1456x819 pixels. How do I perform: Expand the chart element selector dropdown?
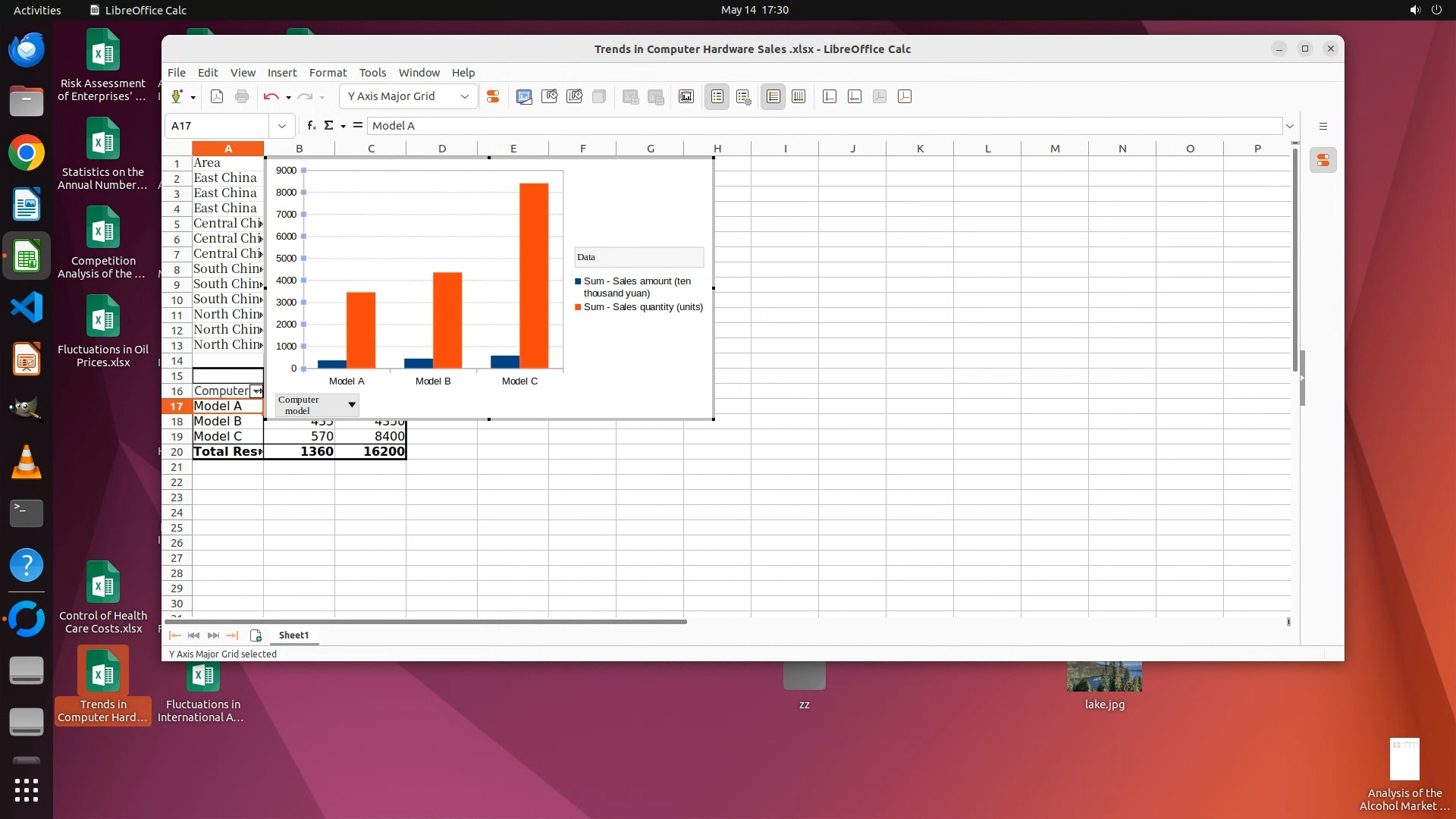coord(465,96)
